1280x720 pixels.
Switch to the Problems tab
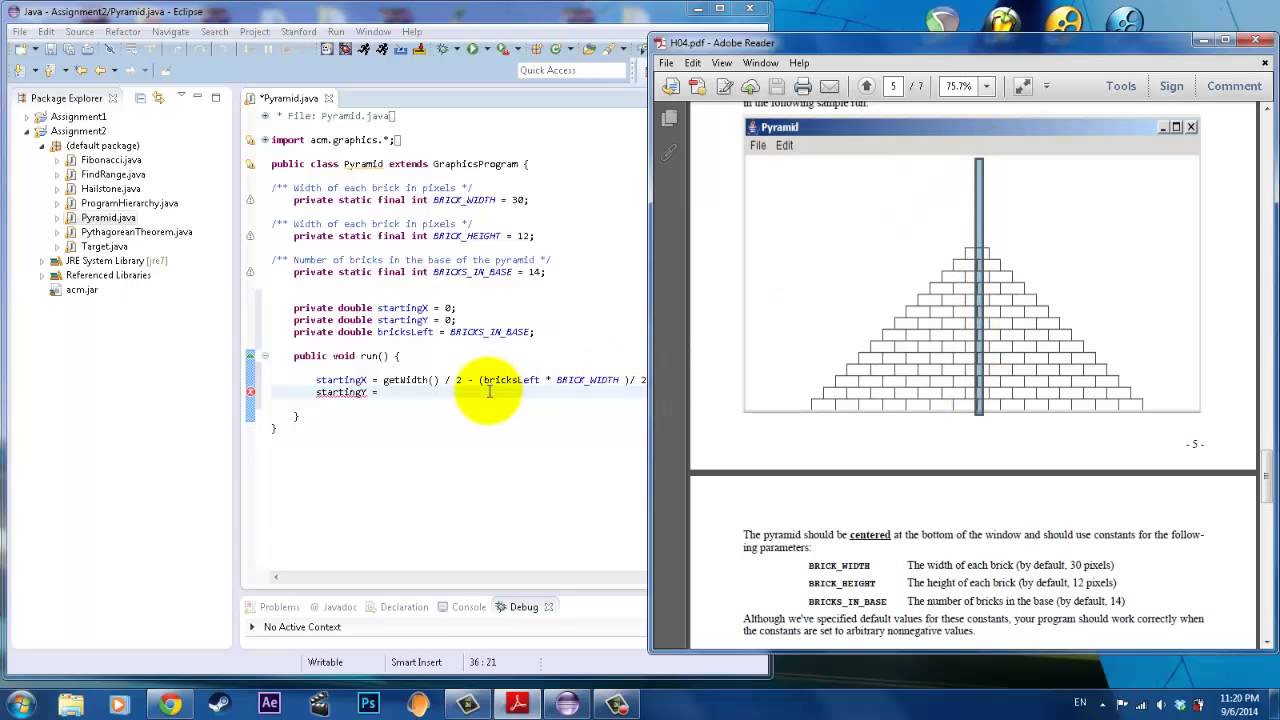click(272, 607)
